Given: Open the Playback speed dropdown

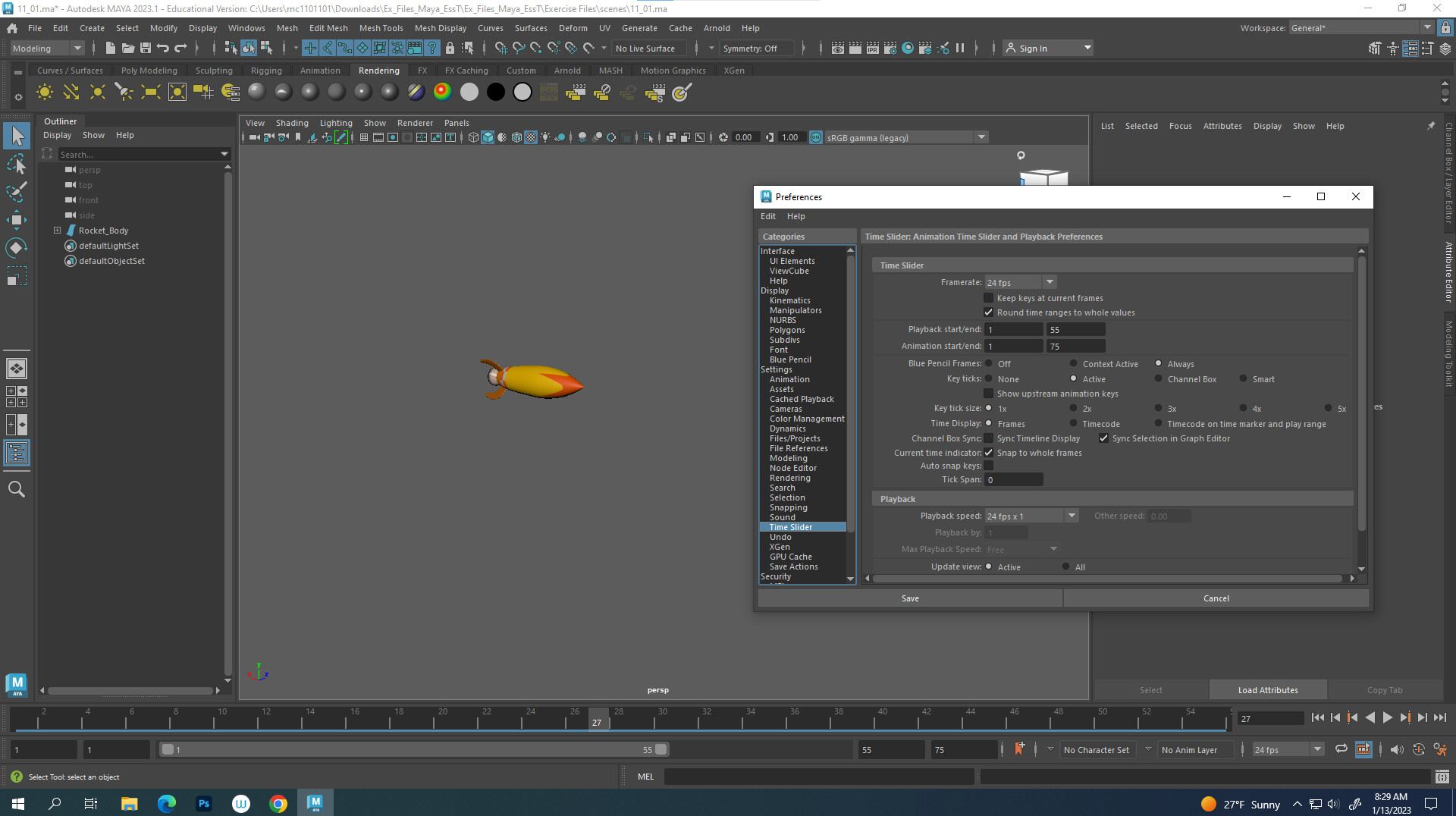Looking at the screenshot, I should coord(1072,515).
